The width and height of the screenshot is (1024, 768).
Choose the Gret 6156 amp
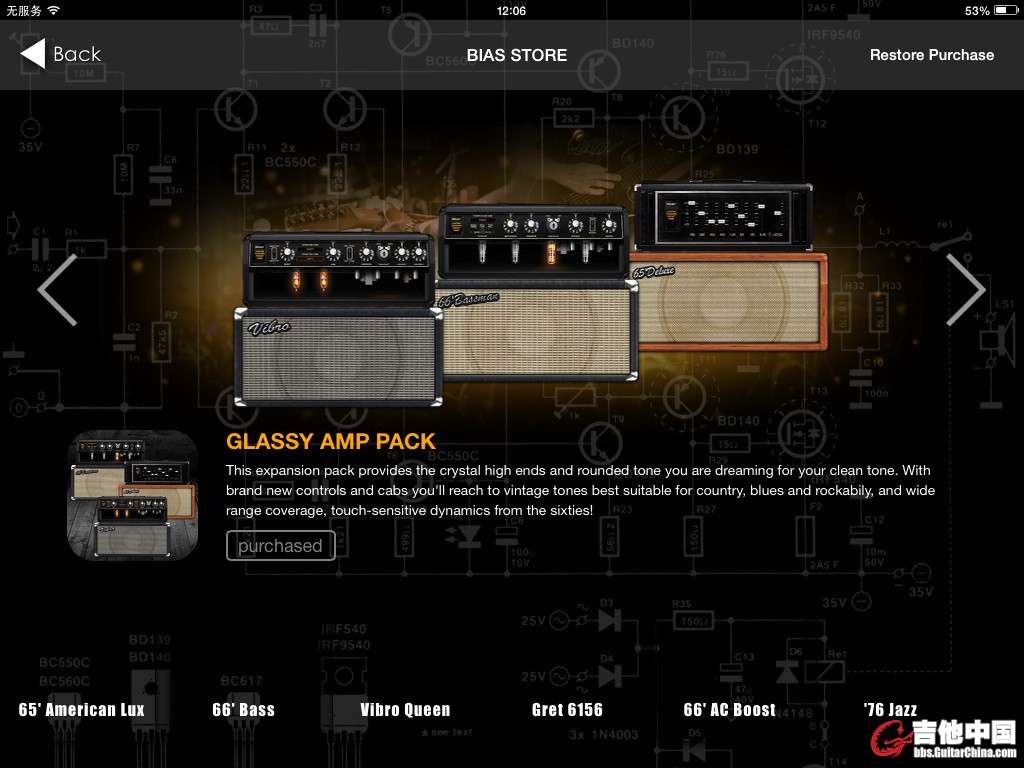(x=567, y=710)
